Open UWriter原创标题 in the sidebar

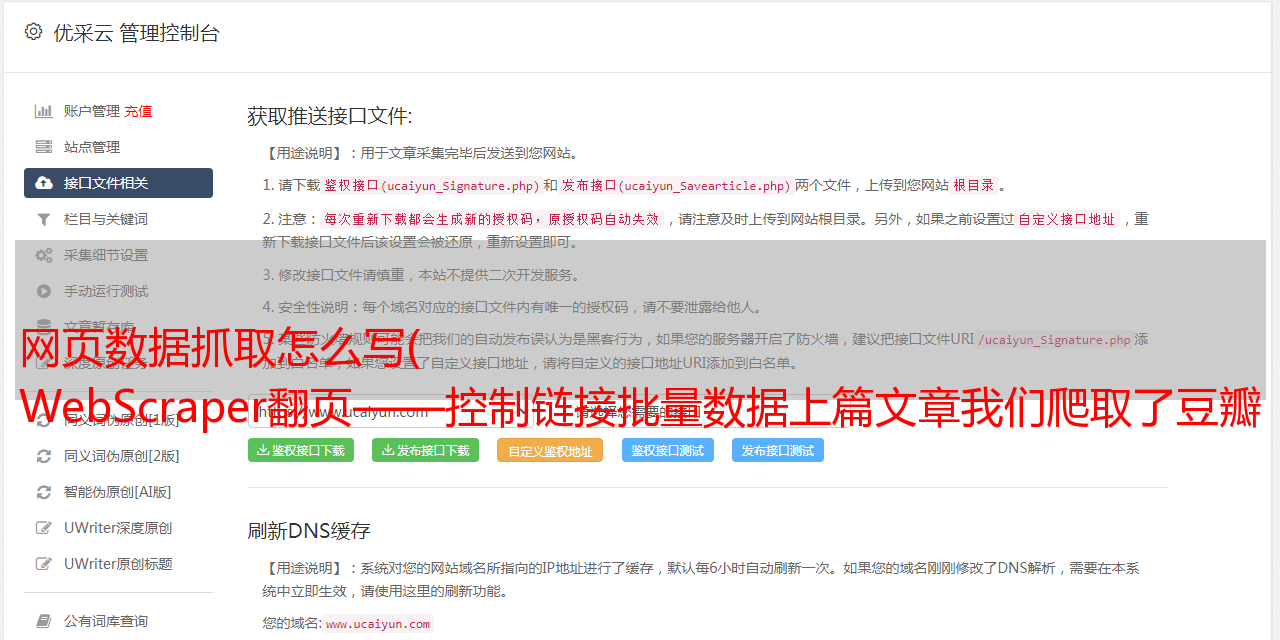point(118,564)
